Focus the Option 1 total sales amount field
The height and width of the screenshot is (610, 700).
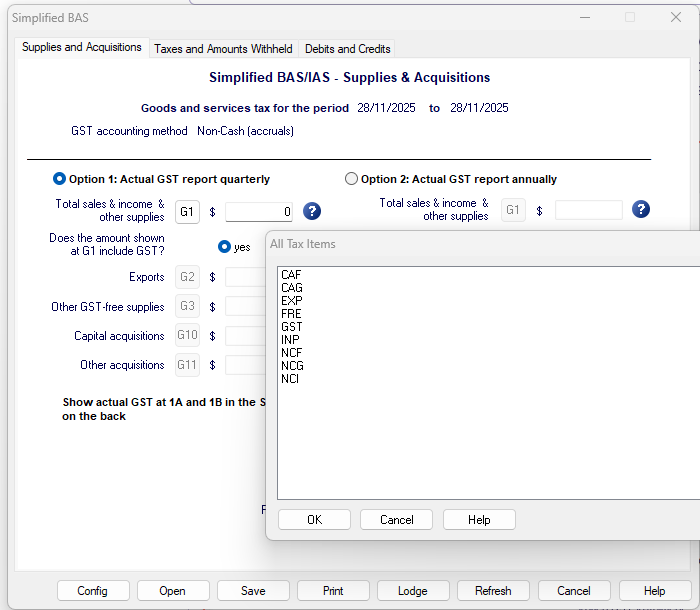[x=259, y=212]
